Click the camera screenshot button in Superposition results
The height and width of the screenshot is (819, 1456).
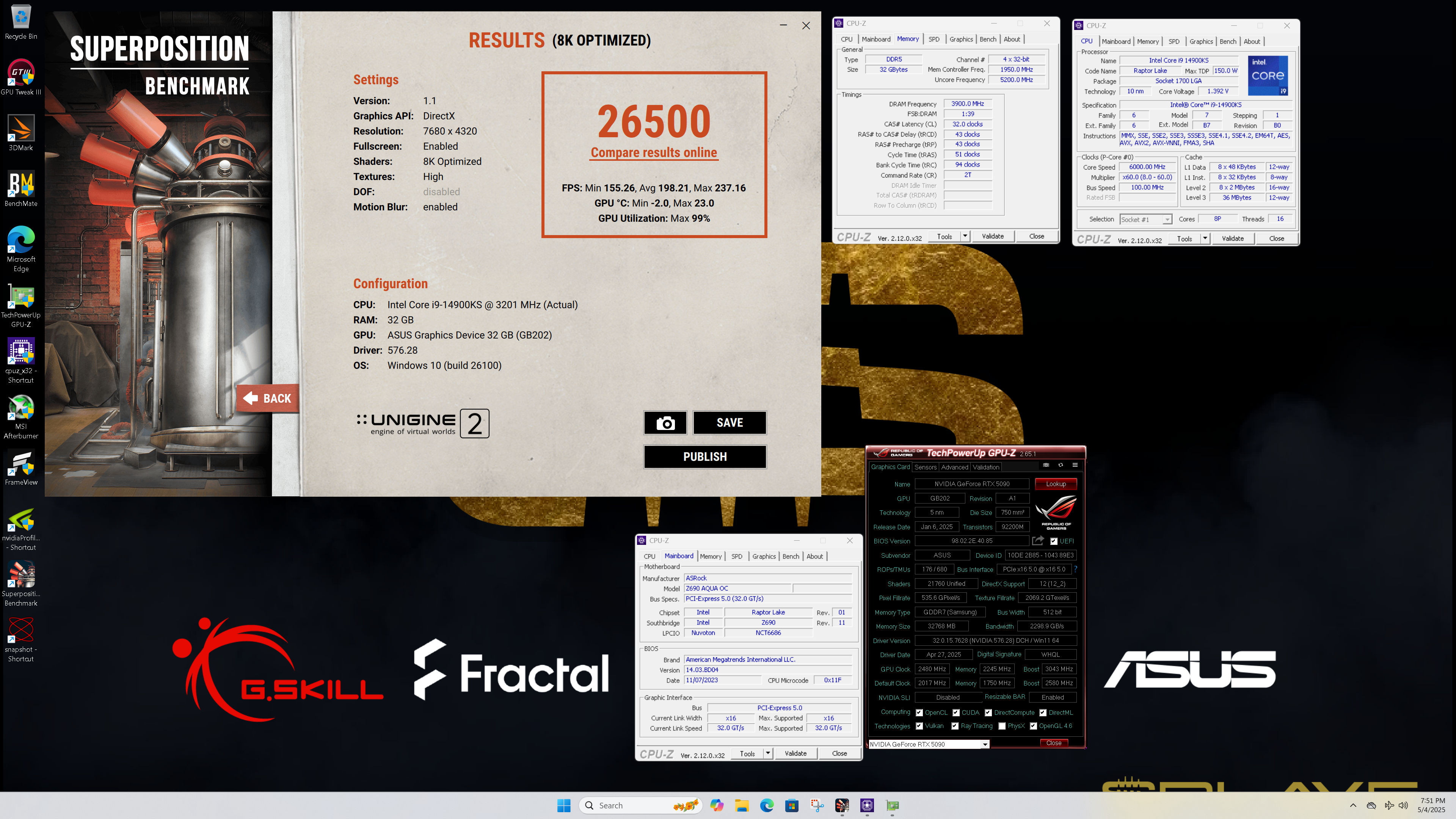(x=665, y=423)
